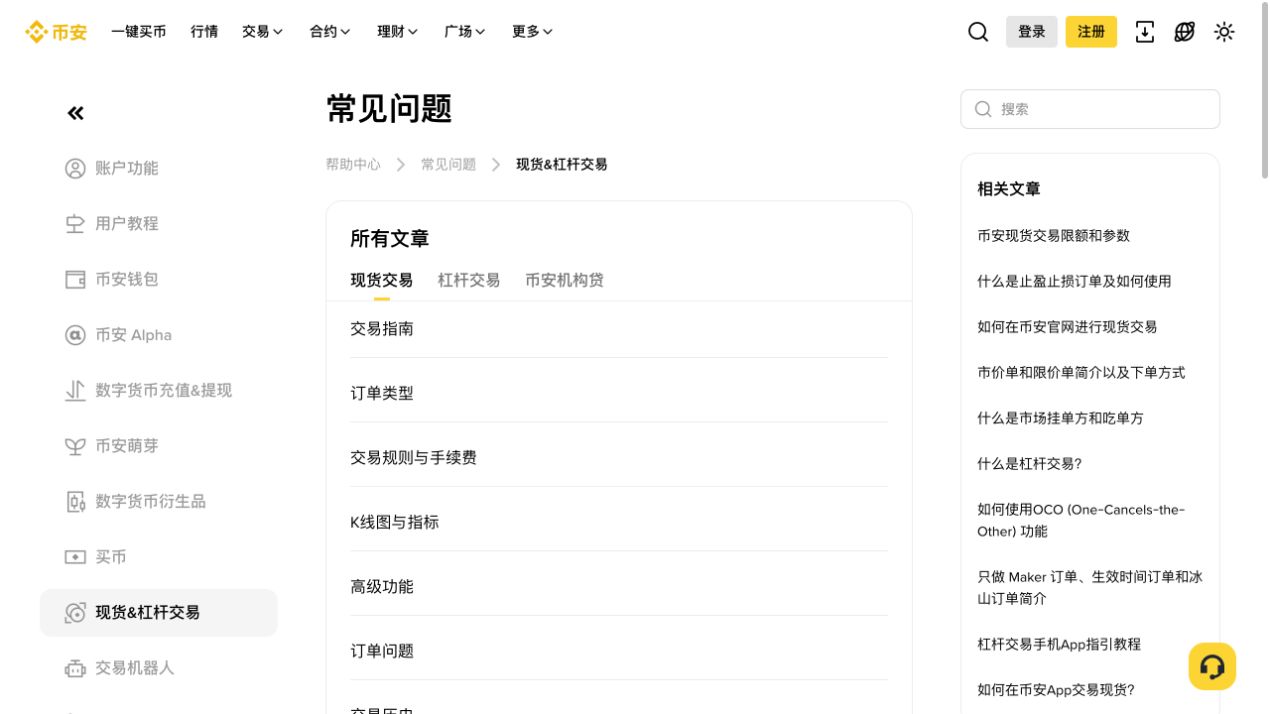Open the language globe icon
The height and width of the screenshot is (714, 1270).
tap(1185, 32)
